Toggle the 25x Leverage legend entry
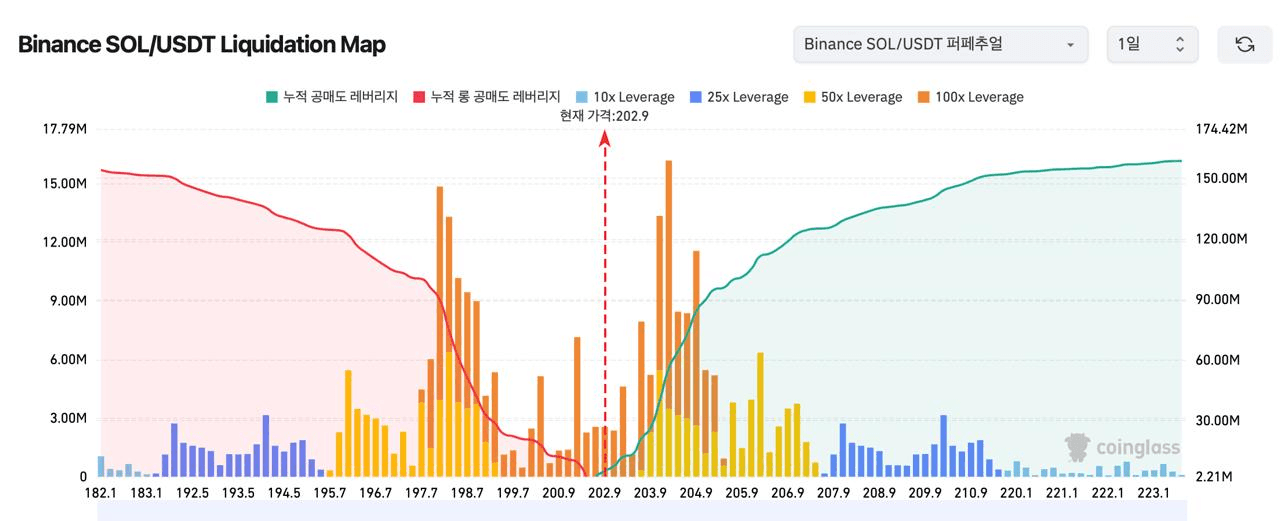This screenshot has height=521, width=1280. click(739, 97)
